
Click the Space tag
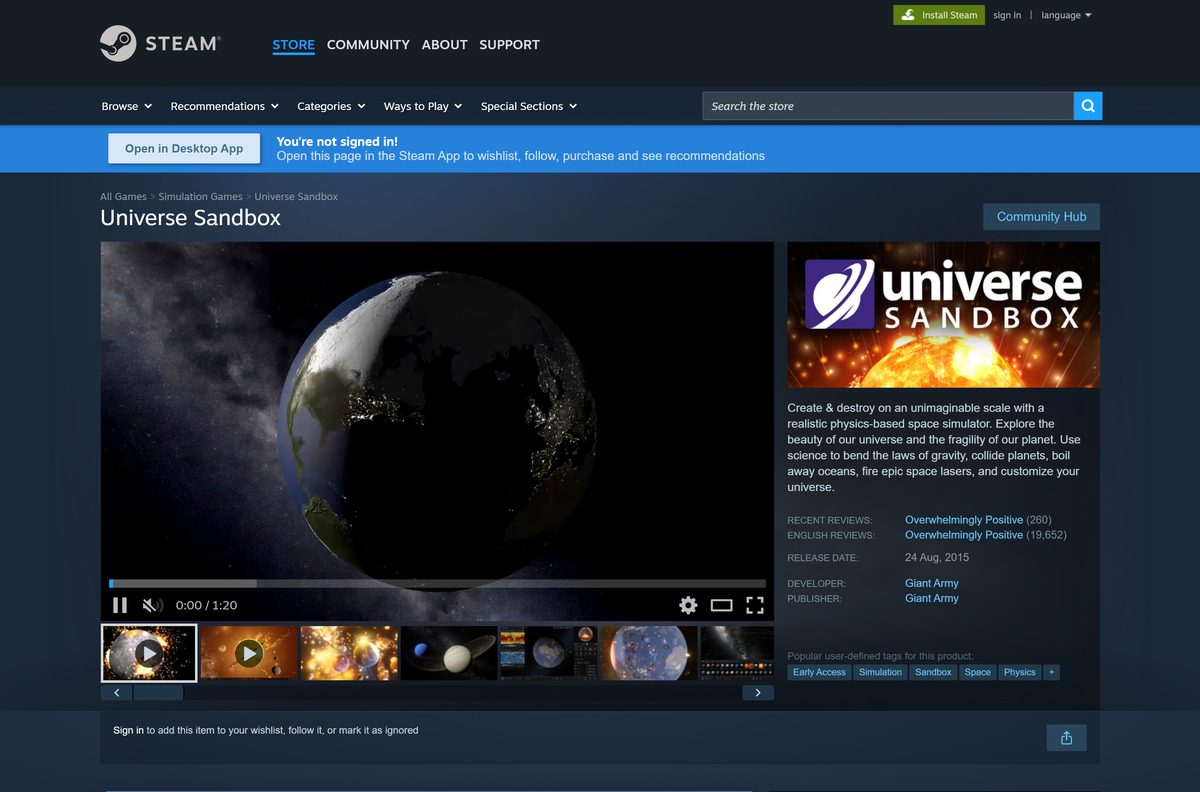pos(978,672)
